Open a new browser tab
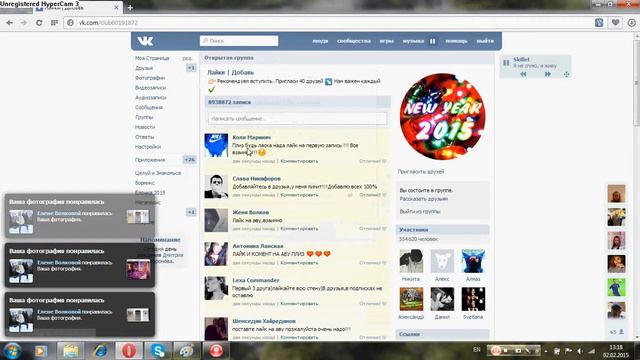The height and width of the screenshot is (360, 640). click(130, 7)
